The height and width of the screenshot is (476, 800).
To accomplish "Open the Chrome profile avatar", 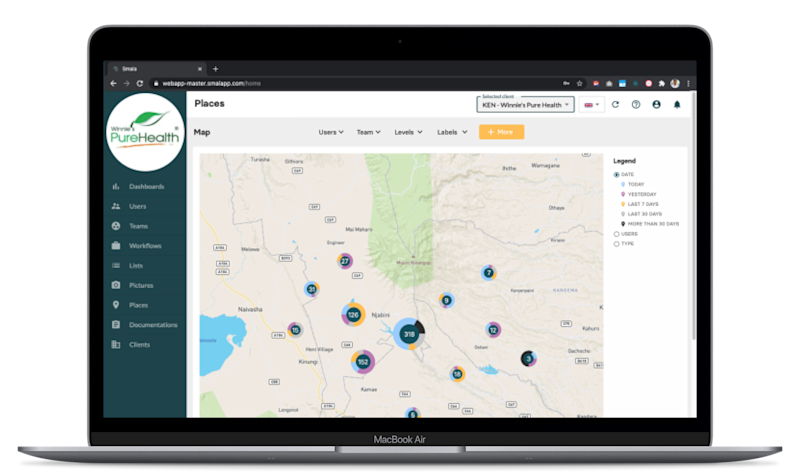I will (x=675, y=84).
